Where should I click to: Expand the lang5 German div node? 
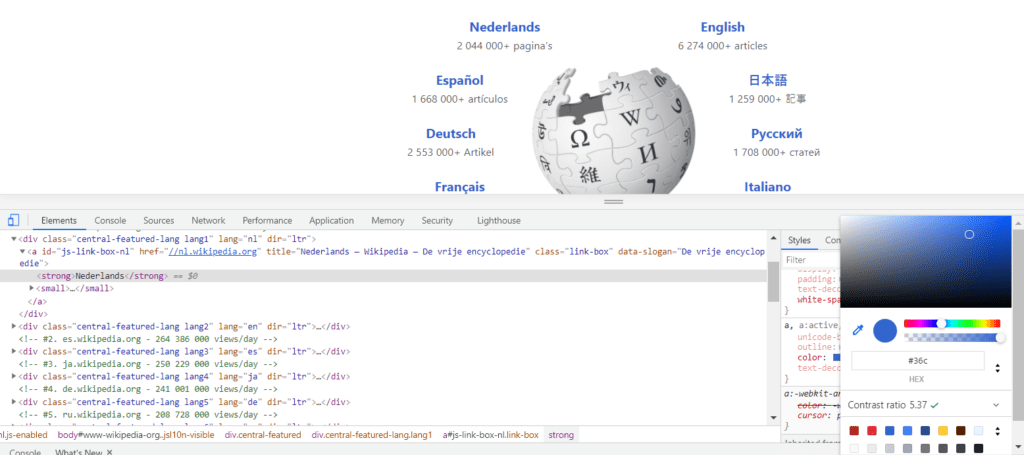[14, 401]
